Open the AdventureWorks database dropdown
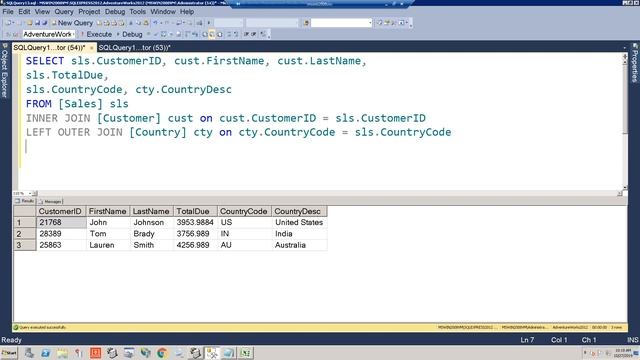This screenshot has height=360, width=640. click(48, 34)
